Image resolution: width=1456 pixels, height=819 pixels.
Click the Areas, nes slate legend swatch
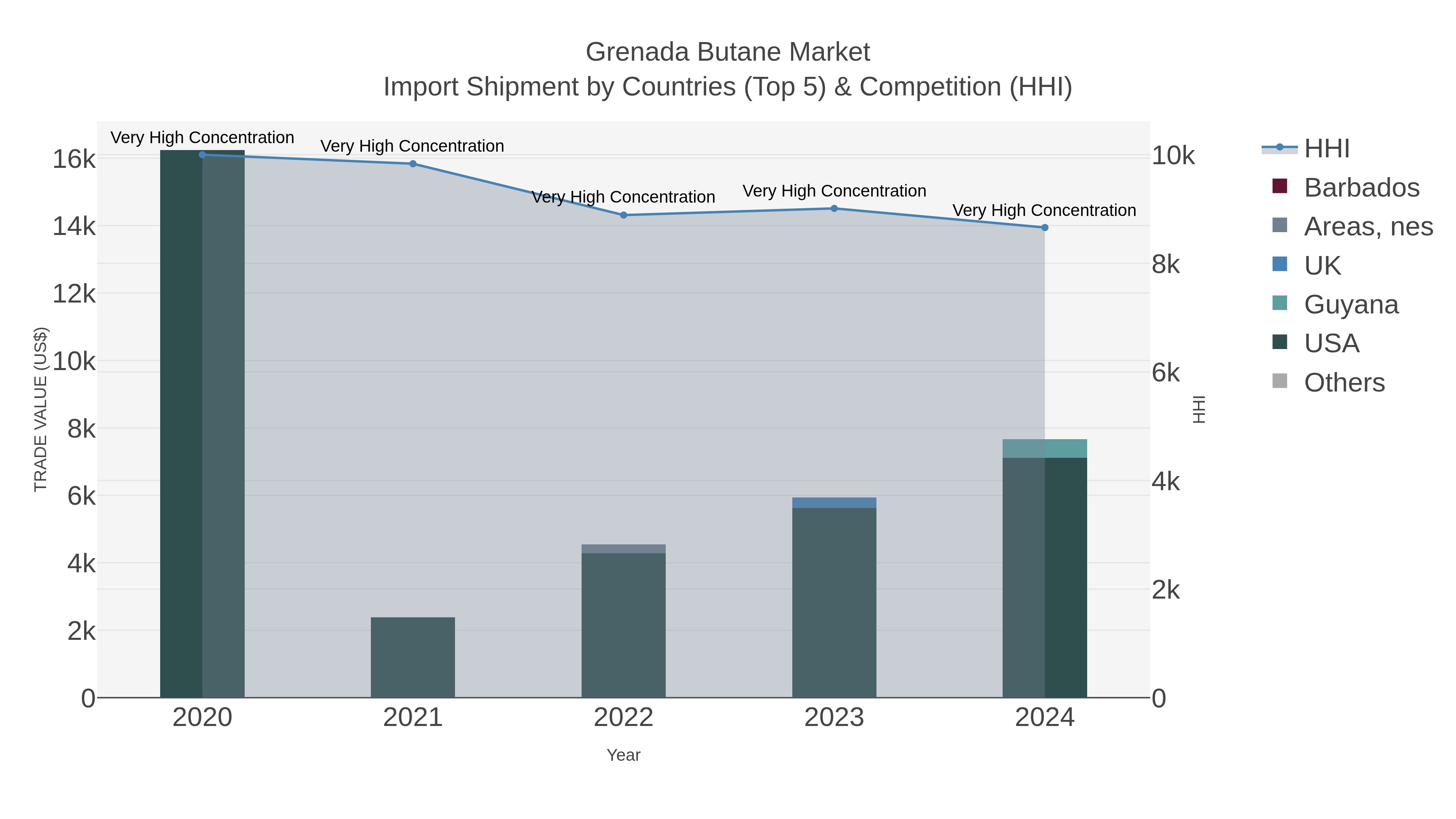tap(1280, 225)
